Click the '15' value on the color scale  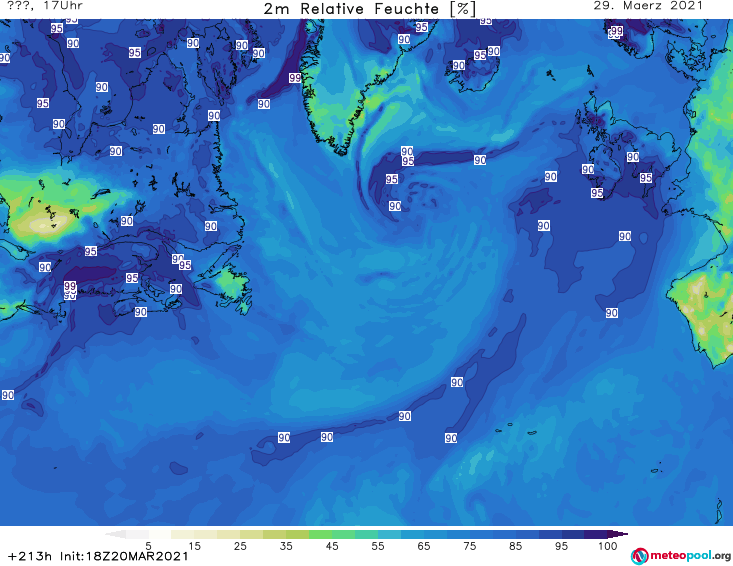coord(194,546)
